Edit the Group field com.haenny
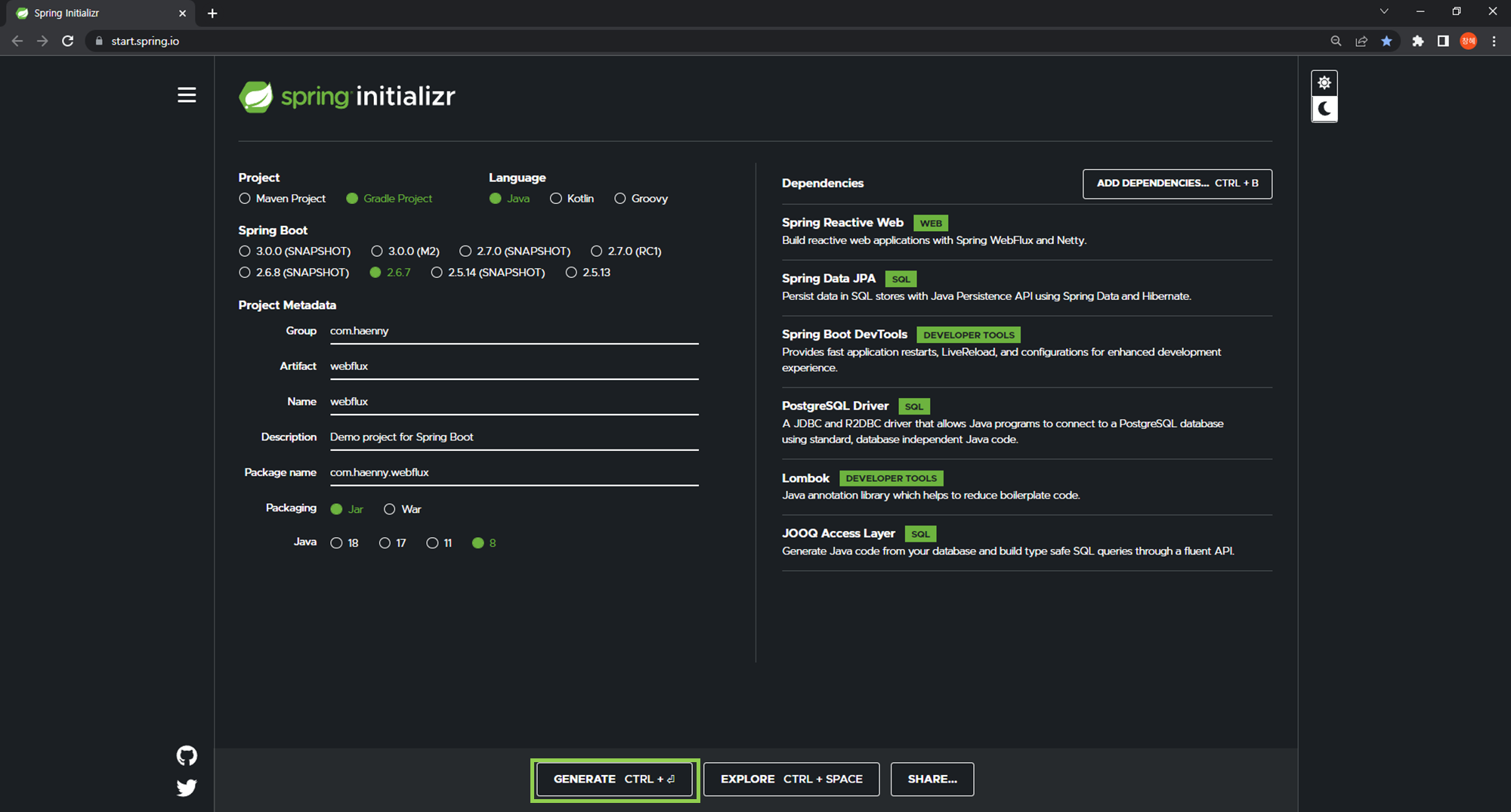Screen dimensions: 1511x812 [514, 332]
